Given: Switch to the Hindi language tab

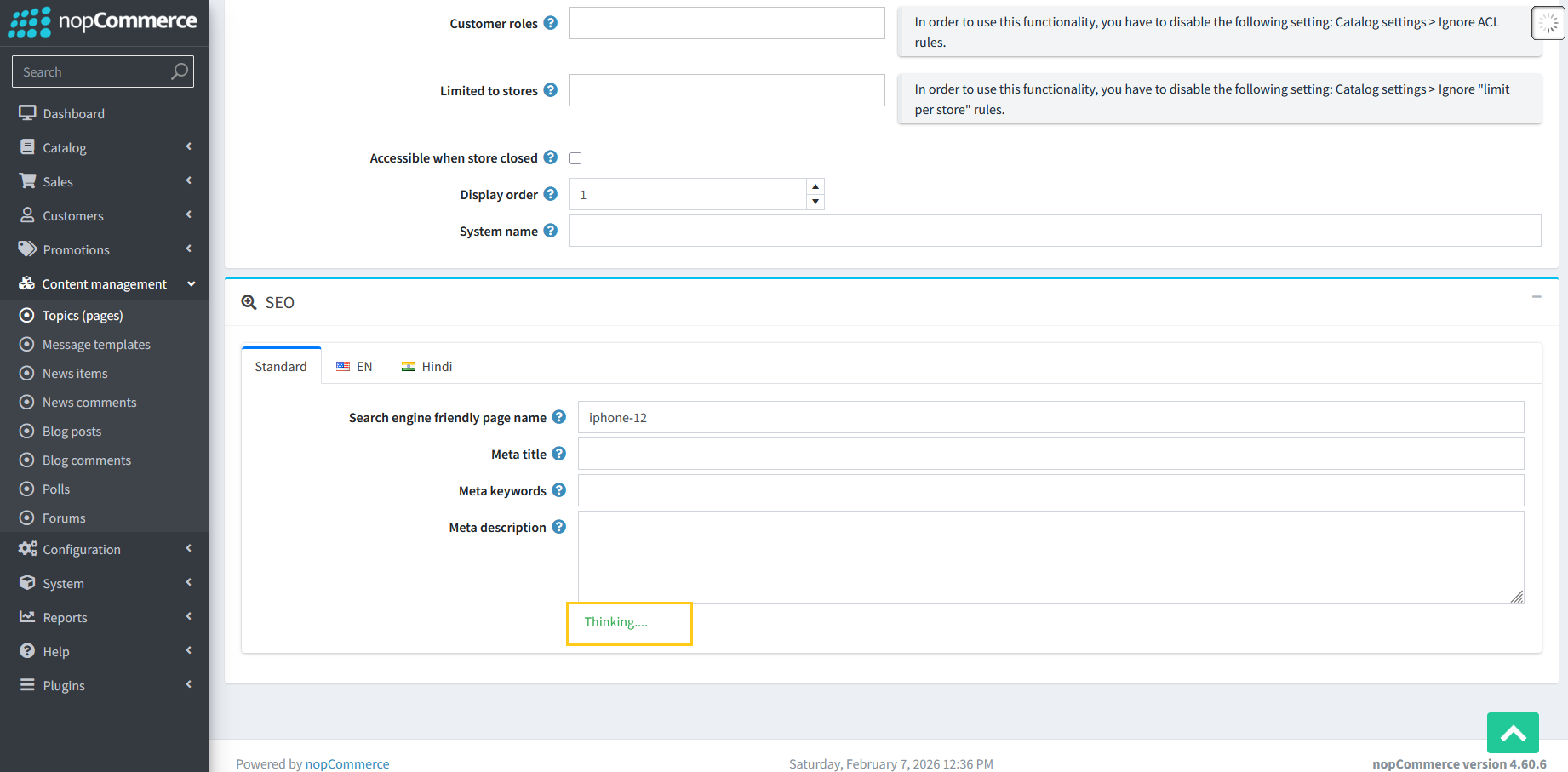Looking at the screenshot, I should 428,366.
